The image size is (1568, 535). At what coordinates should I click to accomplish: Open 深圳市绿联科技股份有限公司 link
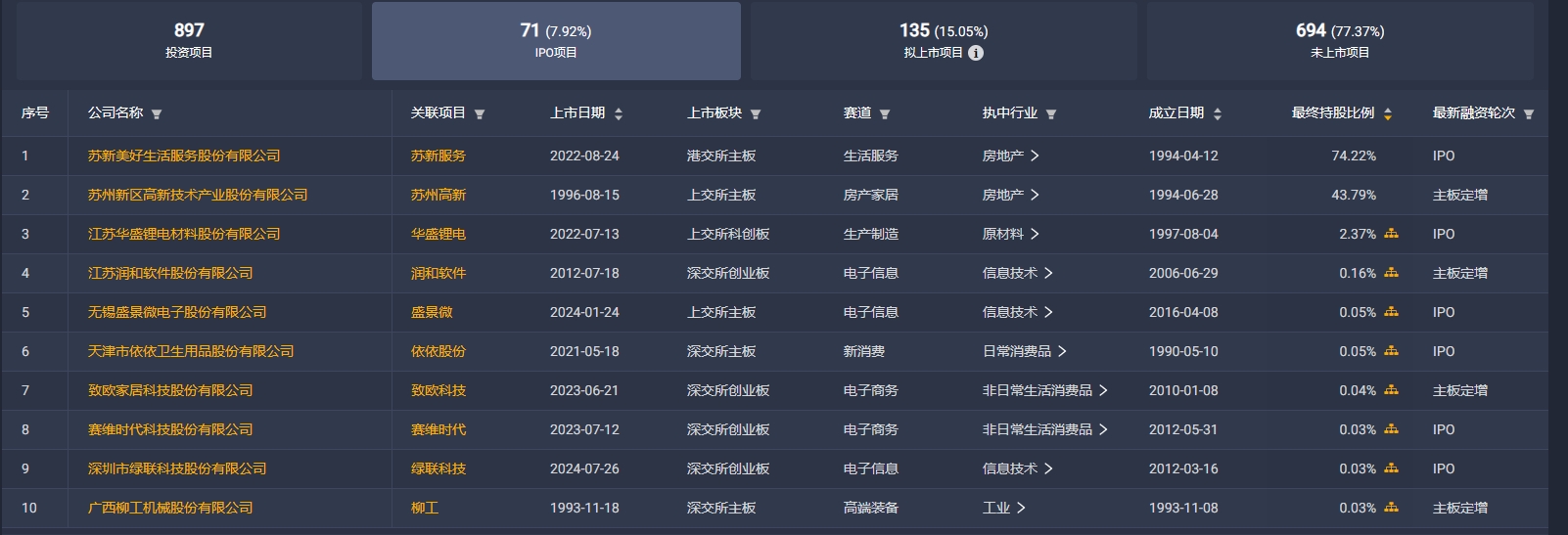177,468
